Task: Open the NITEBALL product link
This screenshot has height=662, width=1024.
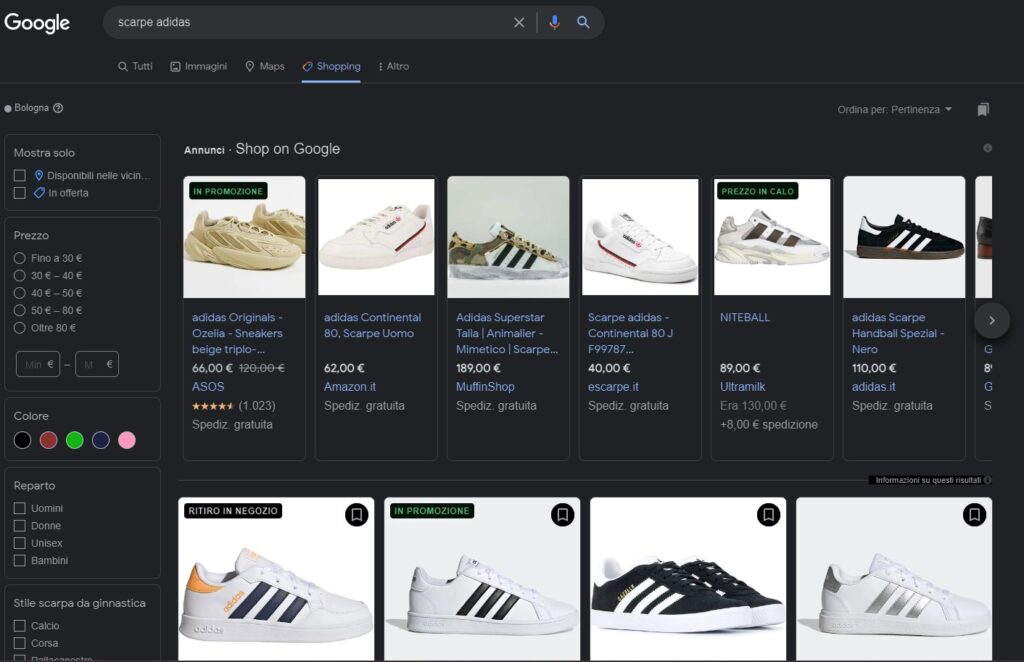Action: (x=744, y=317)
